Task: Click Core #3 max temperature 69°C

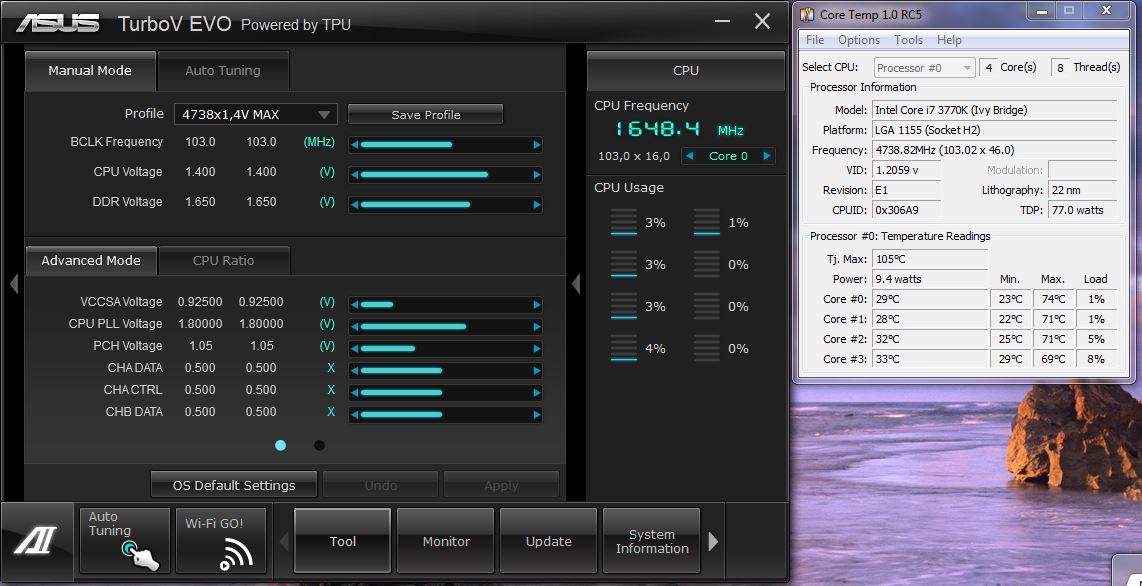Action: (x=1053, y=359)
